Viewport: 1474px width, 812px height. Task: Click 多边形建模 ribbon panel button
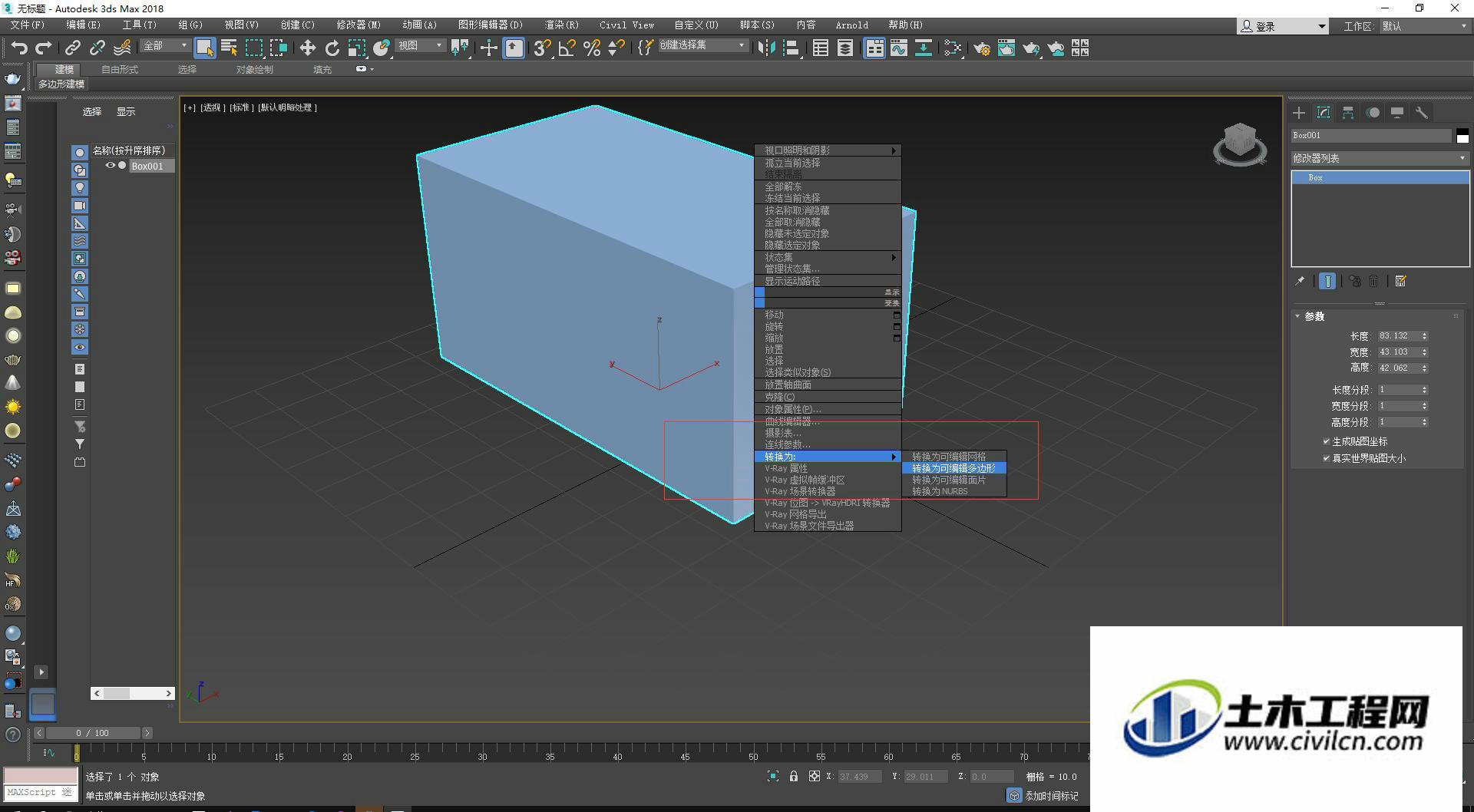pyautogui.click(x=61, y=84)
